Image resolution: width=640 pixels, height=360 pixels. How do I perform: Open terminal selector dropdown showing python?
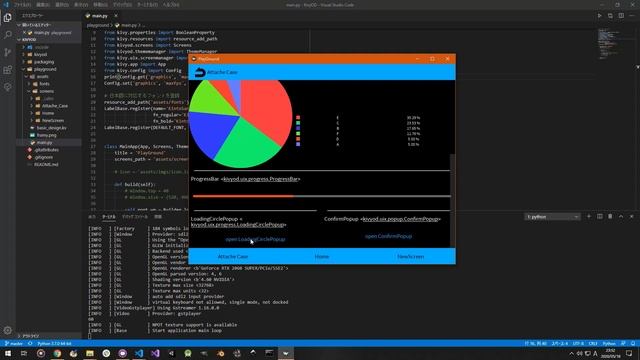552,217
